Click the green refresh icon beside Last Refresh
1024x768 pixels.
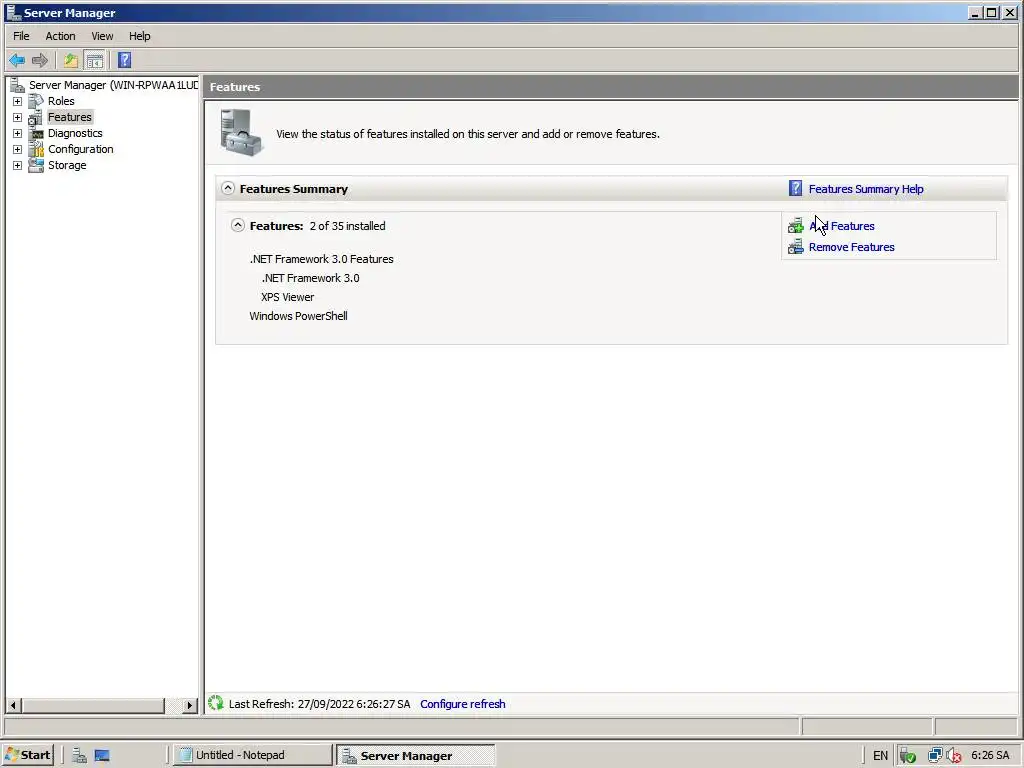point(216,703)
